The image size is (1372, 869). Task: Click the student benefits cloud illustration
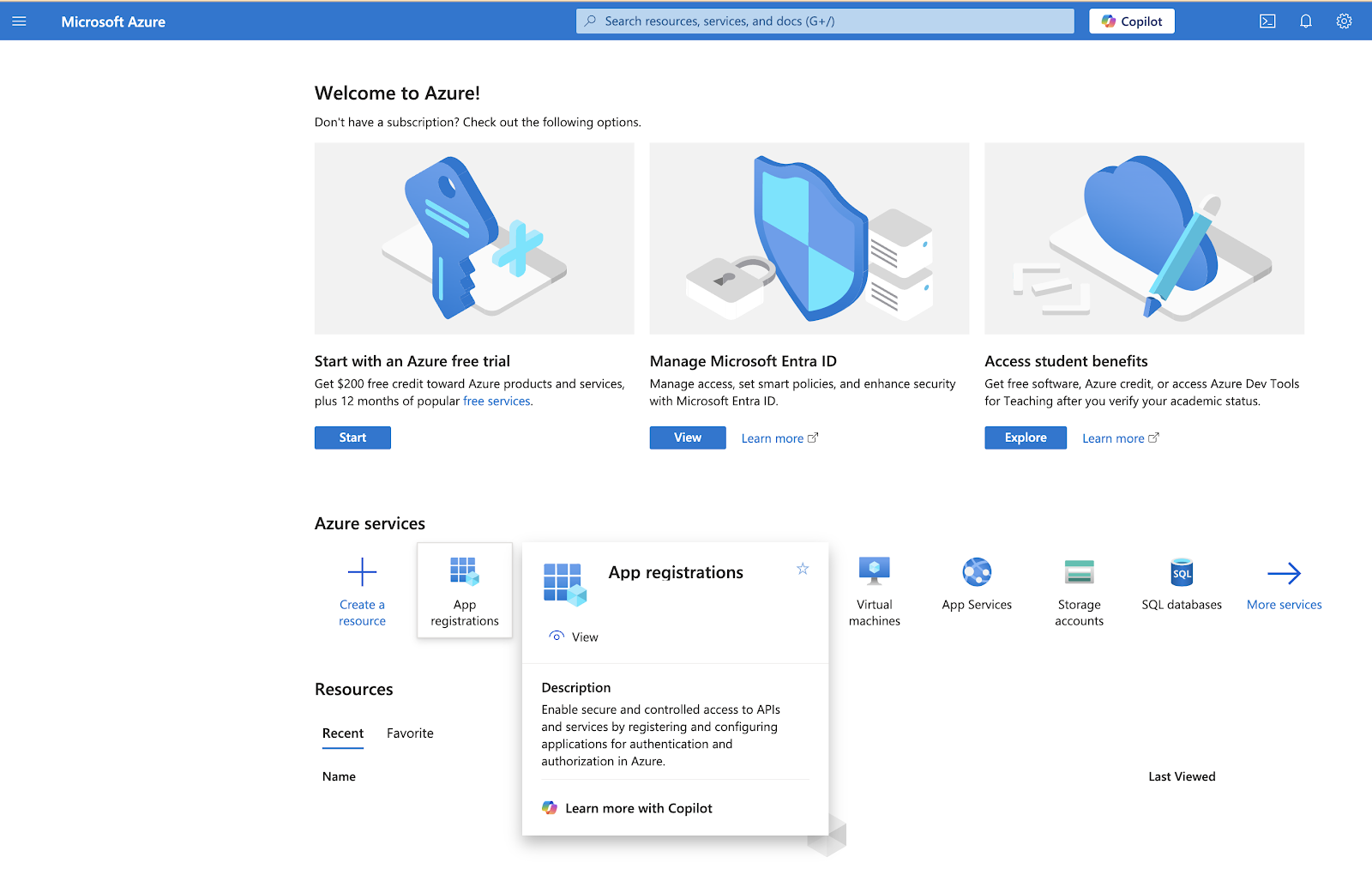(x=1144, y=238)
